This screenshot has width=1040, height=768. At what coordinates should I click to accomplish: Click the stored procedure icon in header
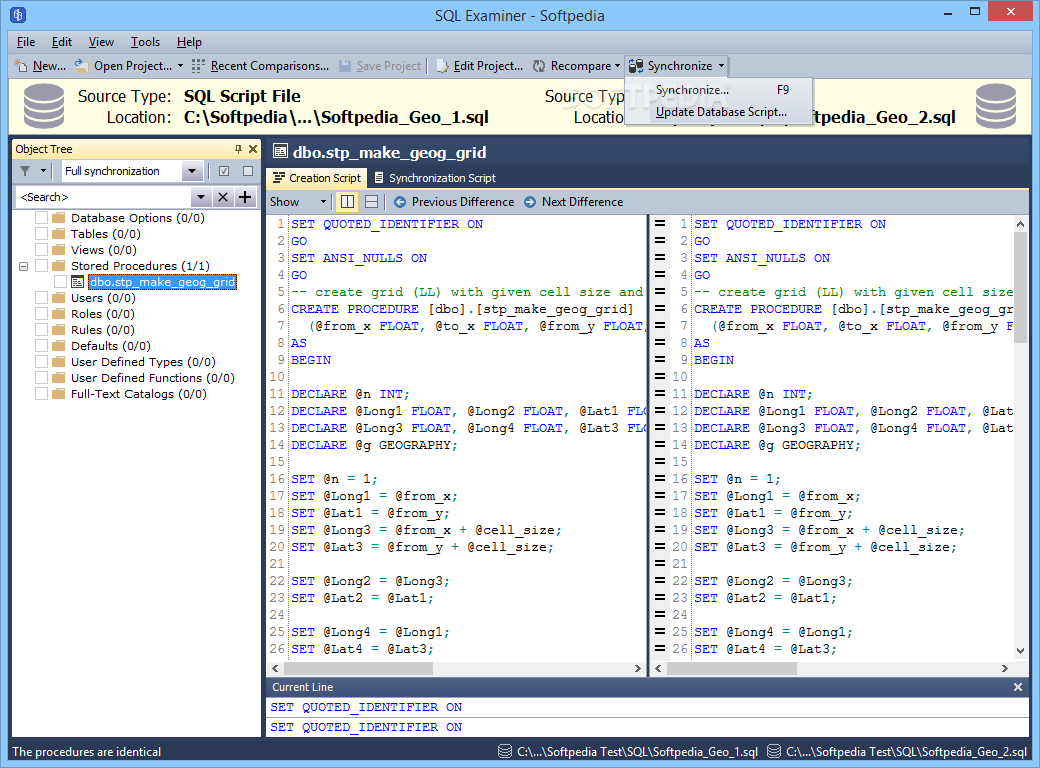[281, 153]
